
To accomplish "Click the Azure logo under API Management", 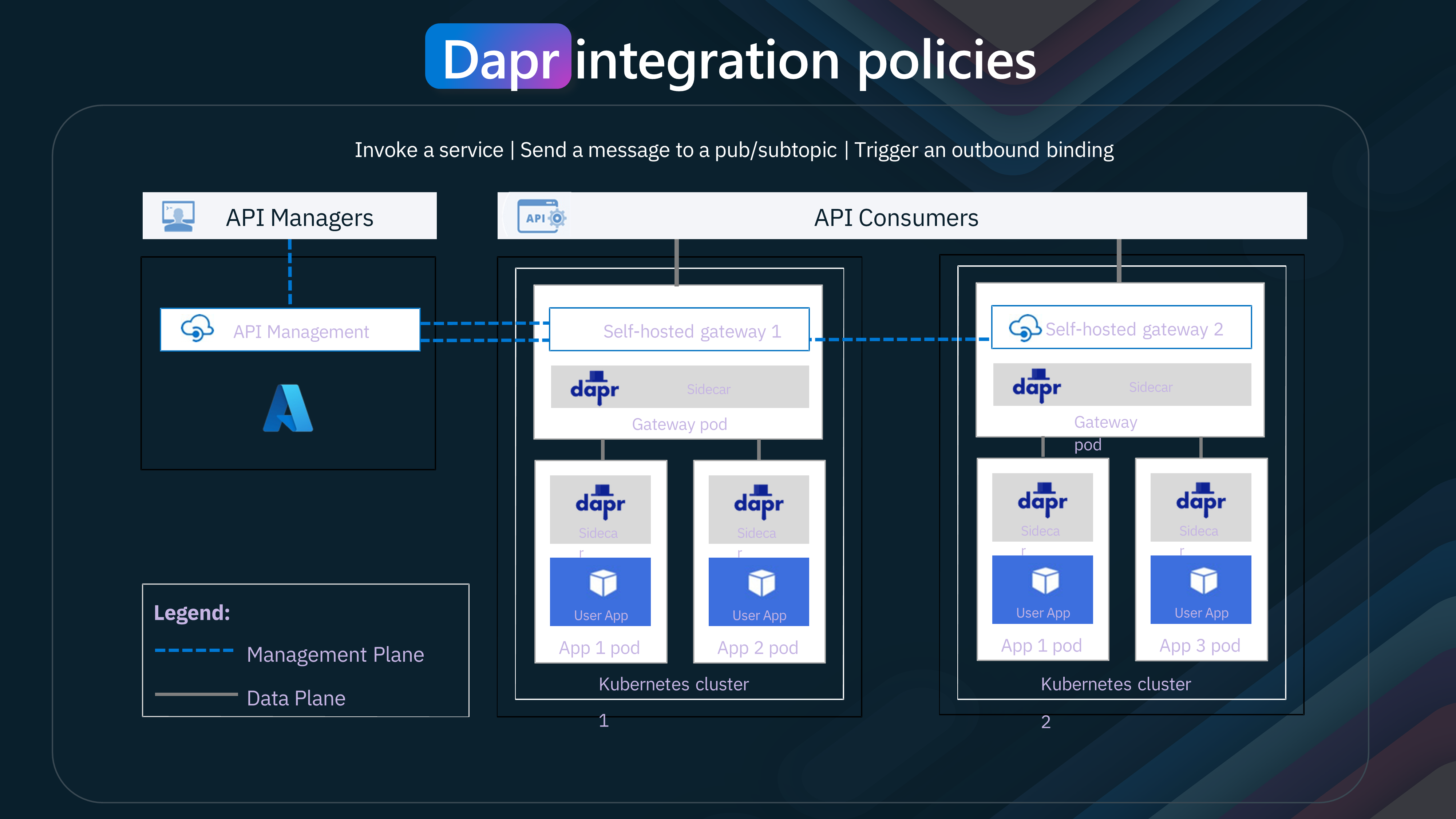I will pyautogui.click(x=288, y=408).
